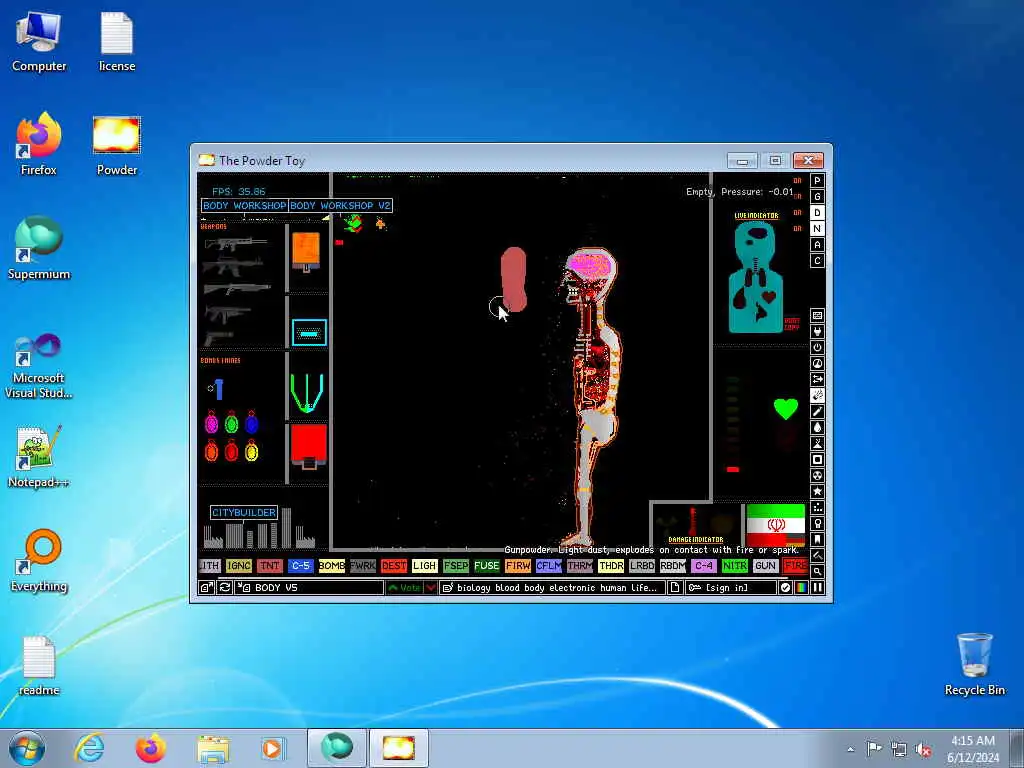
Task: Select the C-5 element
Action: click(300, 566)
